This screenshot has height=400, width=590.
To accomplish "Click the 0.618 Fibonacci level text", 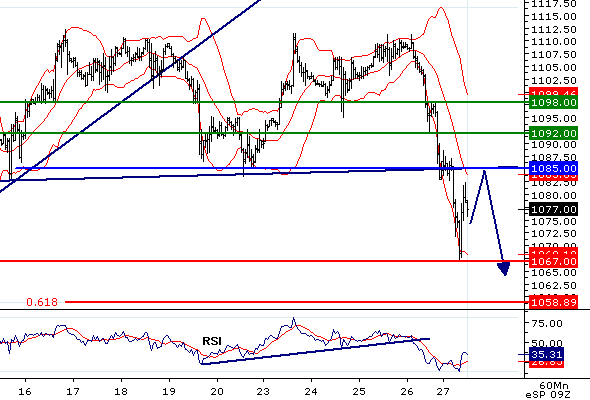I will (x=42, y=302).
